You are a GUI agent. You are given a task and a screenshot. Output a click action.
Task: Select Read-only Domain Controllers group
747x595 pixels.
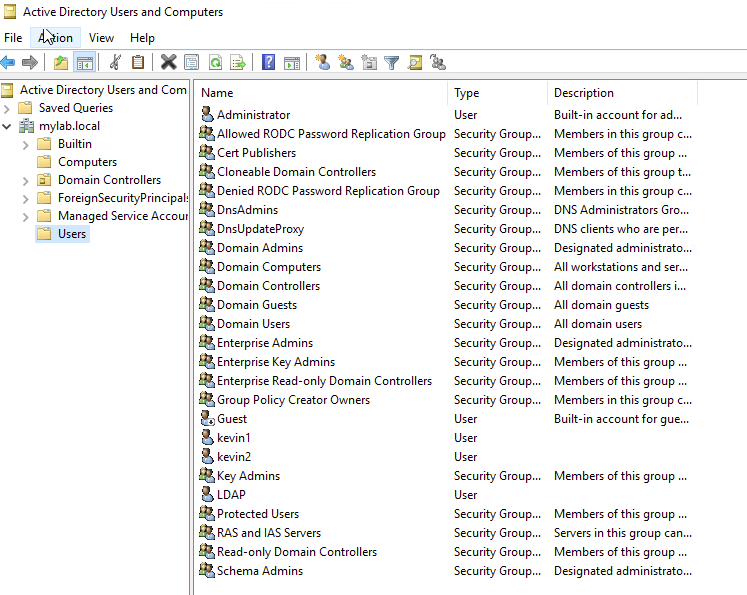pyautogui.click(x=297, y=552)
